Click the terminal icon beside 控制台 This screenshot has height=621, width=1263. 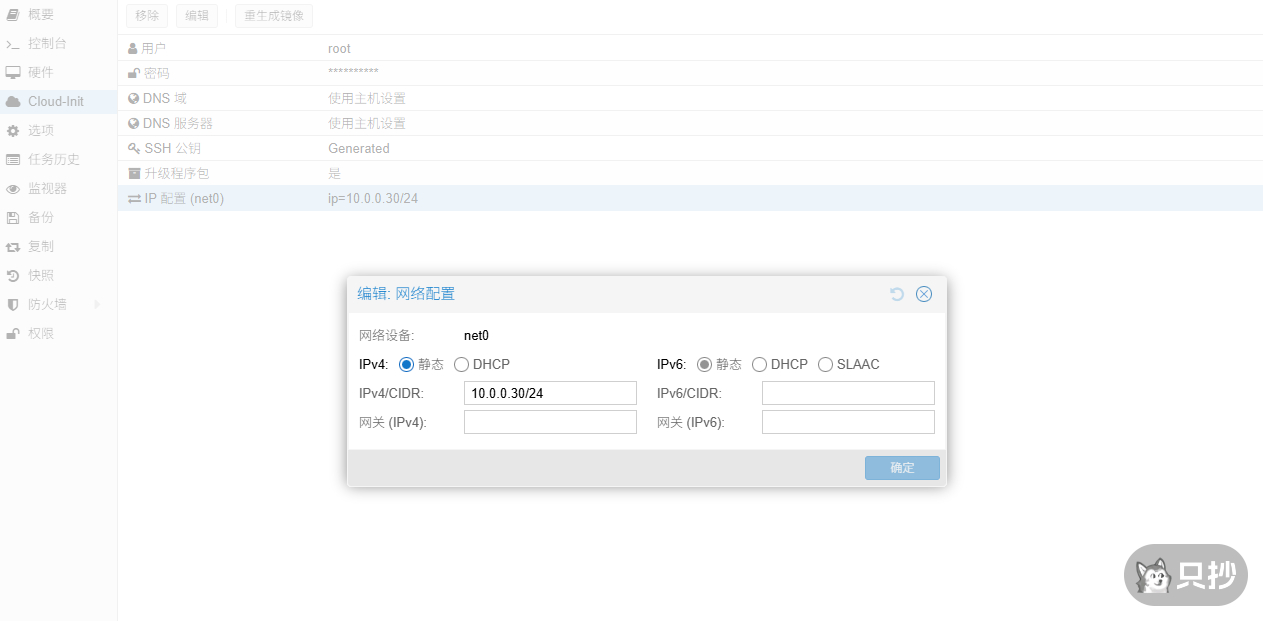pyautogui.click(x=13, y=44)
